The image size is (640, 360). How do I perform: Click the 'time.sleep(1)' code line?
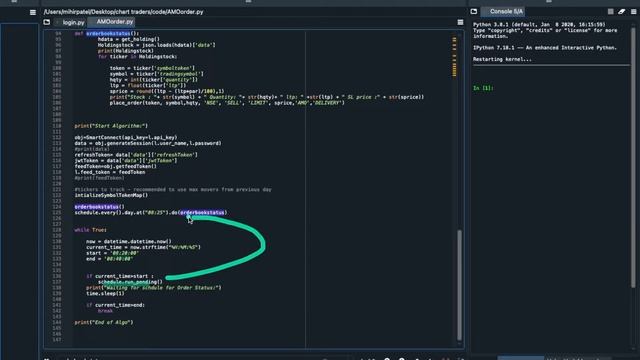(x=105, y=293)
